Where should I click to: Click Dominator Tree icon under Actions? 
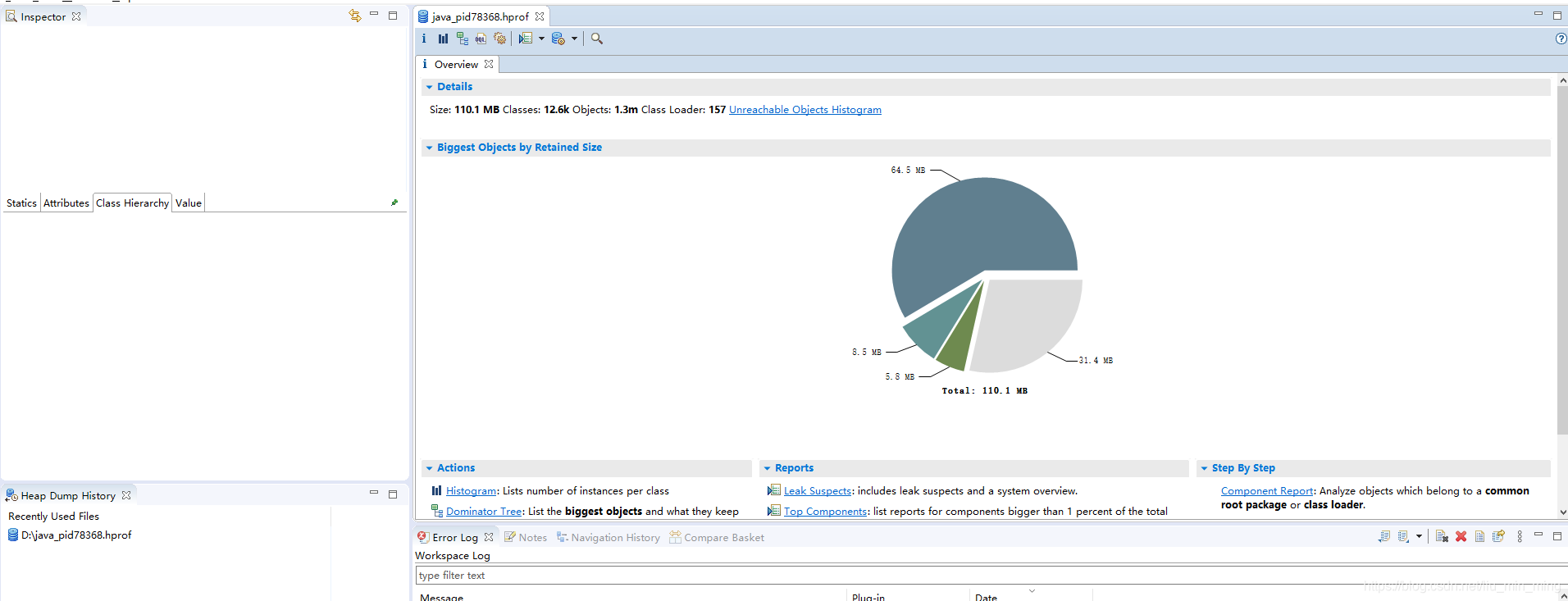437,511
